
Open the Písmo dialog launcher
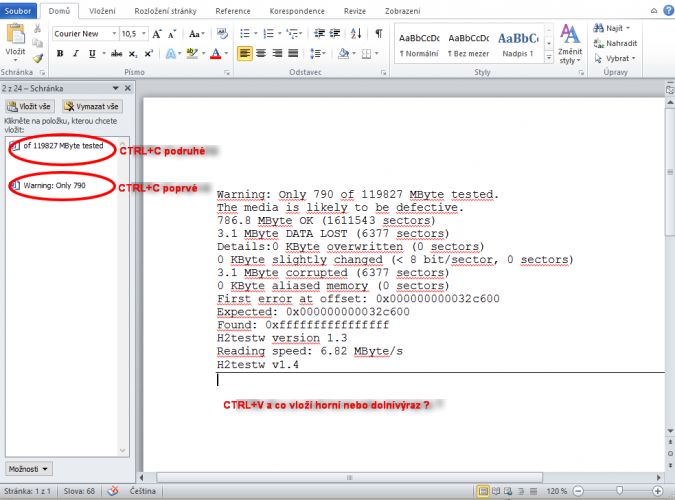coord(227,73)
